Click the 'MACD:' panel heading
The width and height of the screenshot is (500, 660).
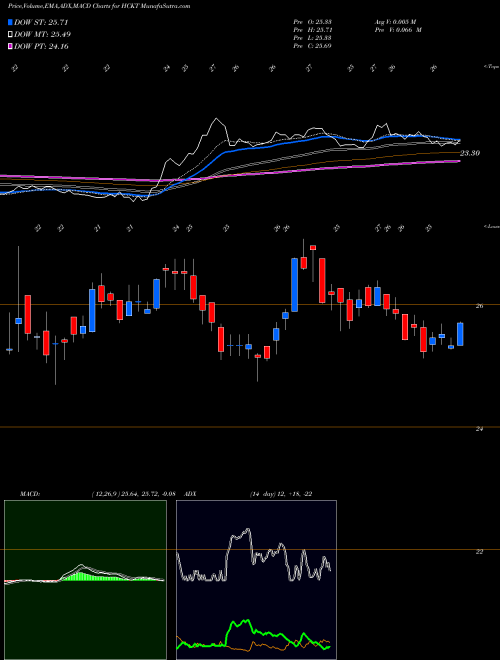point(30,494)
